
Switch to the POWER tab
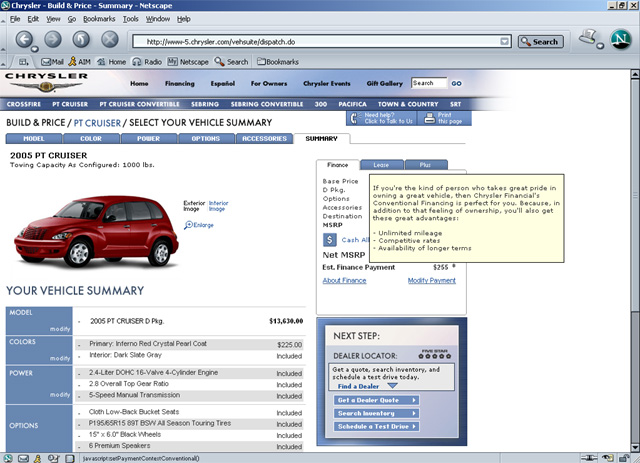pos(149,138)
